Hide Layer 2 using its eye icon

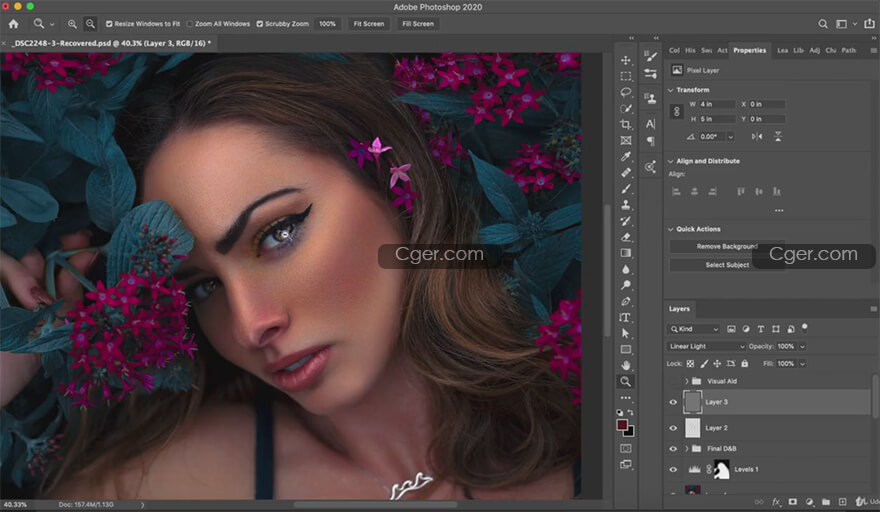[x=673, y=428]
